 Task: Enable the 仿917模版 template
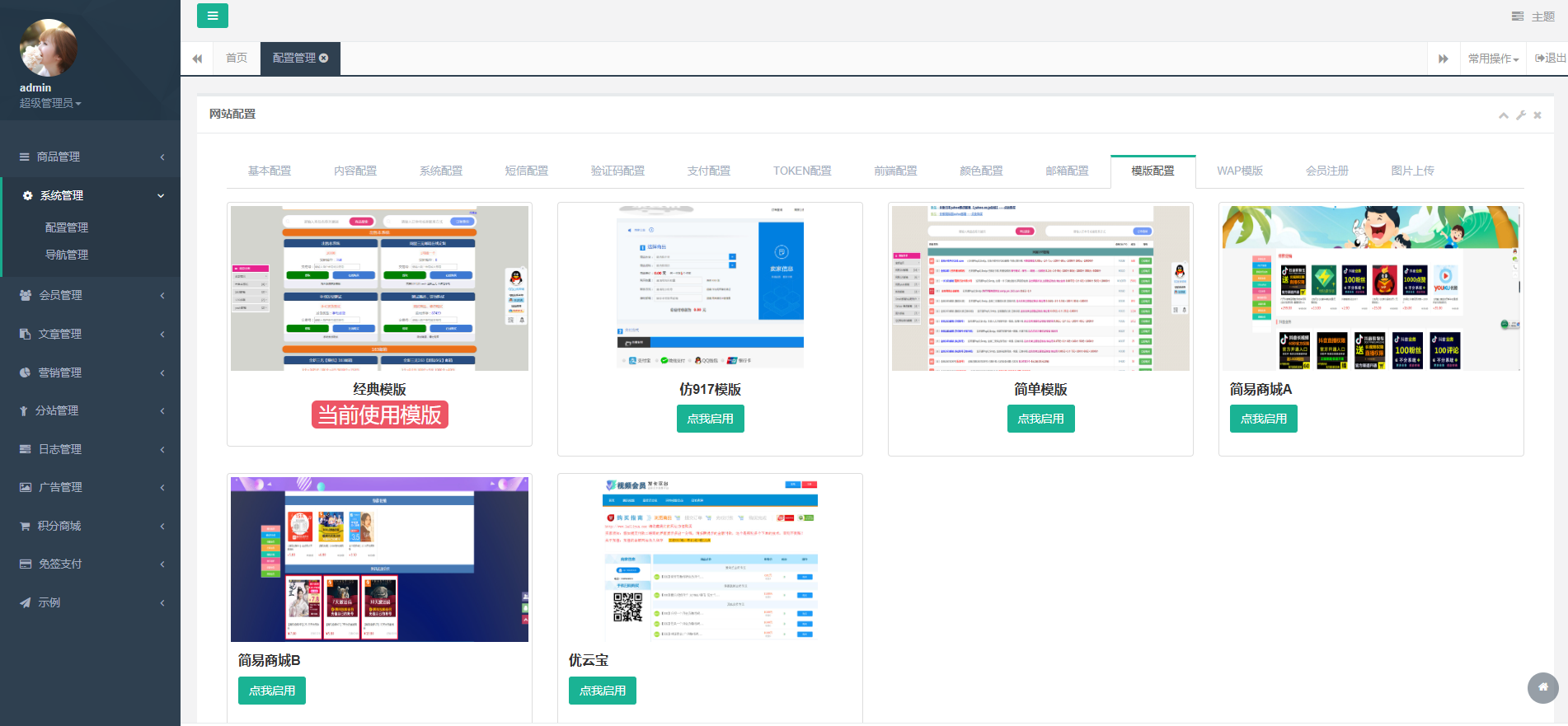[x=710, y=419]
